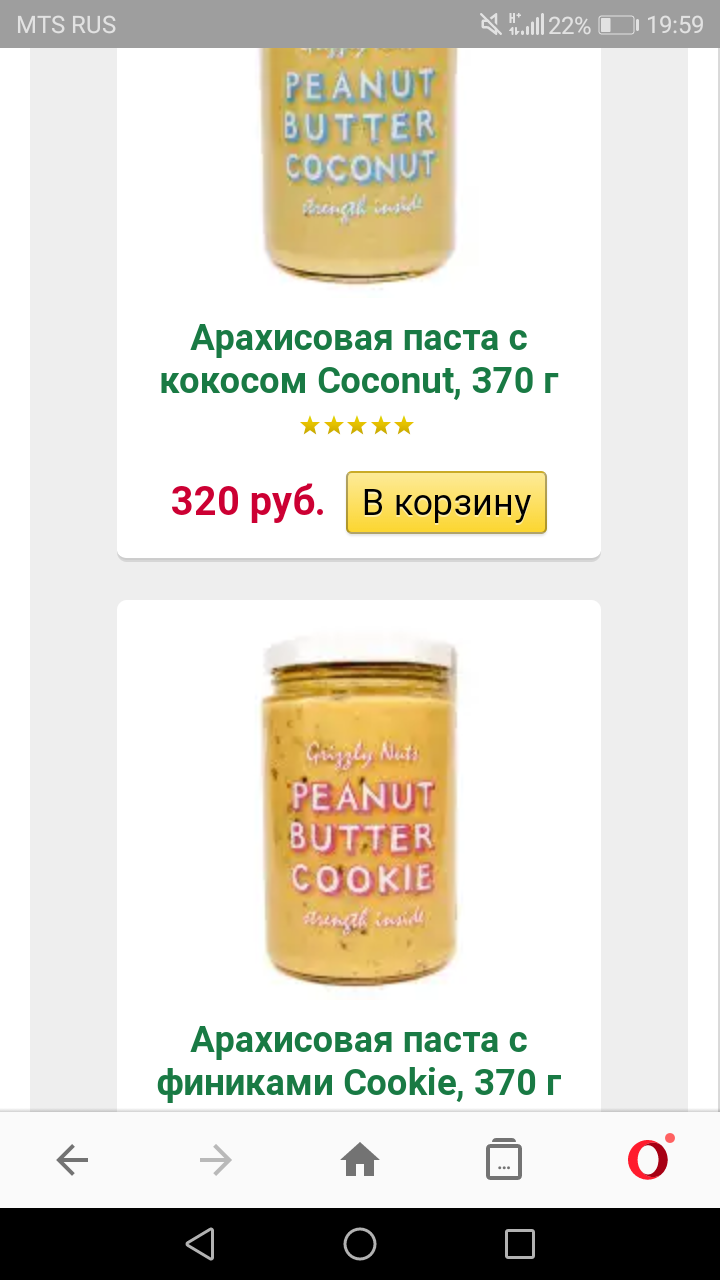Click the 320 руб. price label

pos(248,501)
